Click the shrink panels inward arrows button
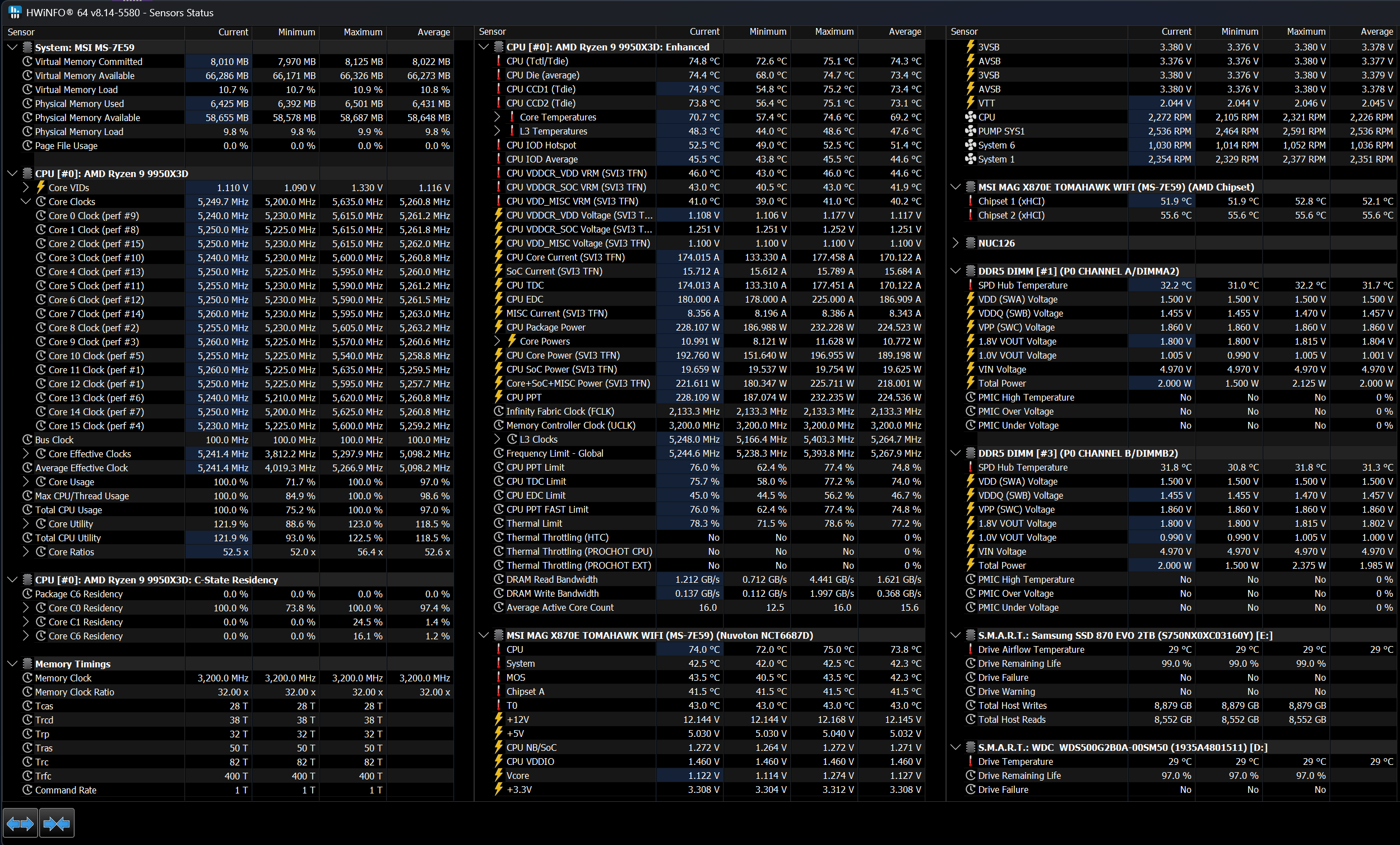 (56, 823)
